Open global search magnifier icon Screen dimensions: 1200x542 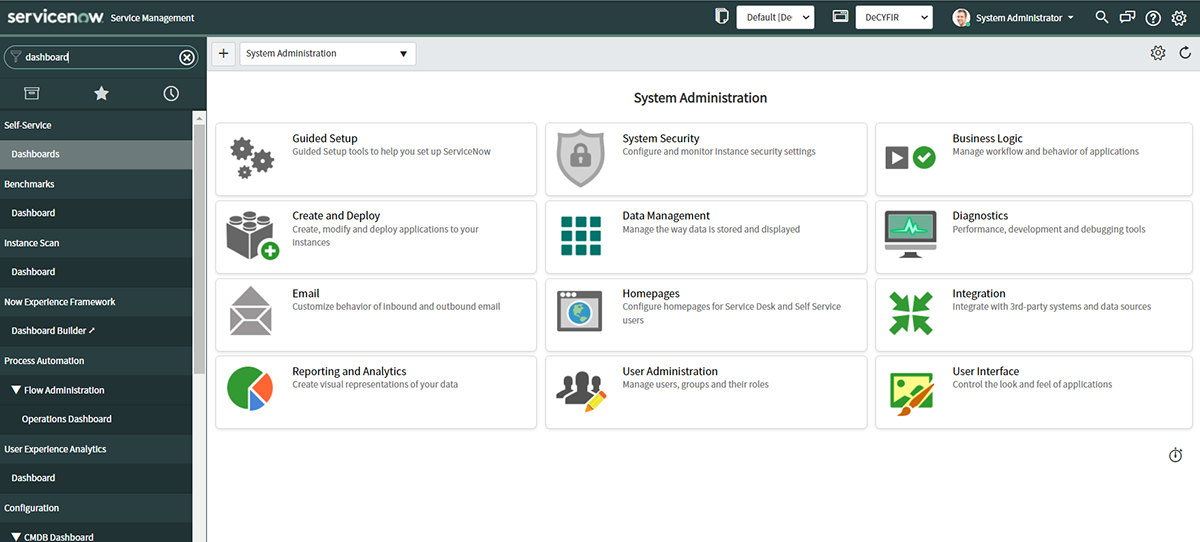1102,17
